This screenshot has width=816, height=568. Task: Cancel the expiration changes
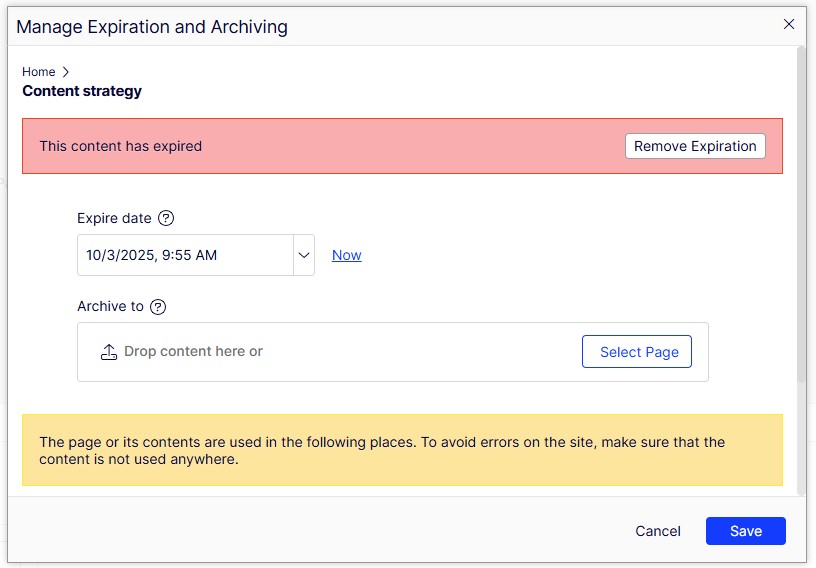click(x=658, y=531)
